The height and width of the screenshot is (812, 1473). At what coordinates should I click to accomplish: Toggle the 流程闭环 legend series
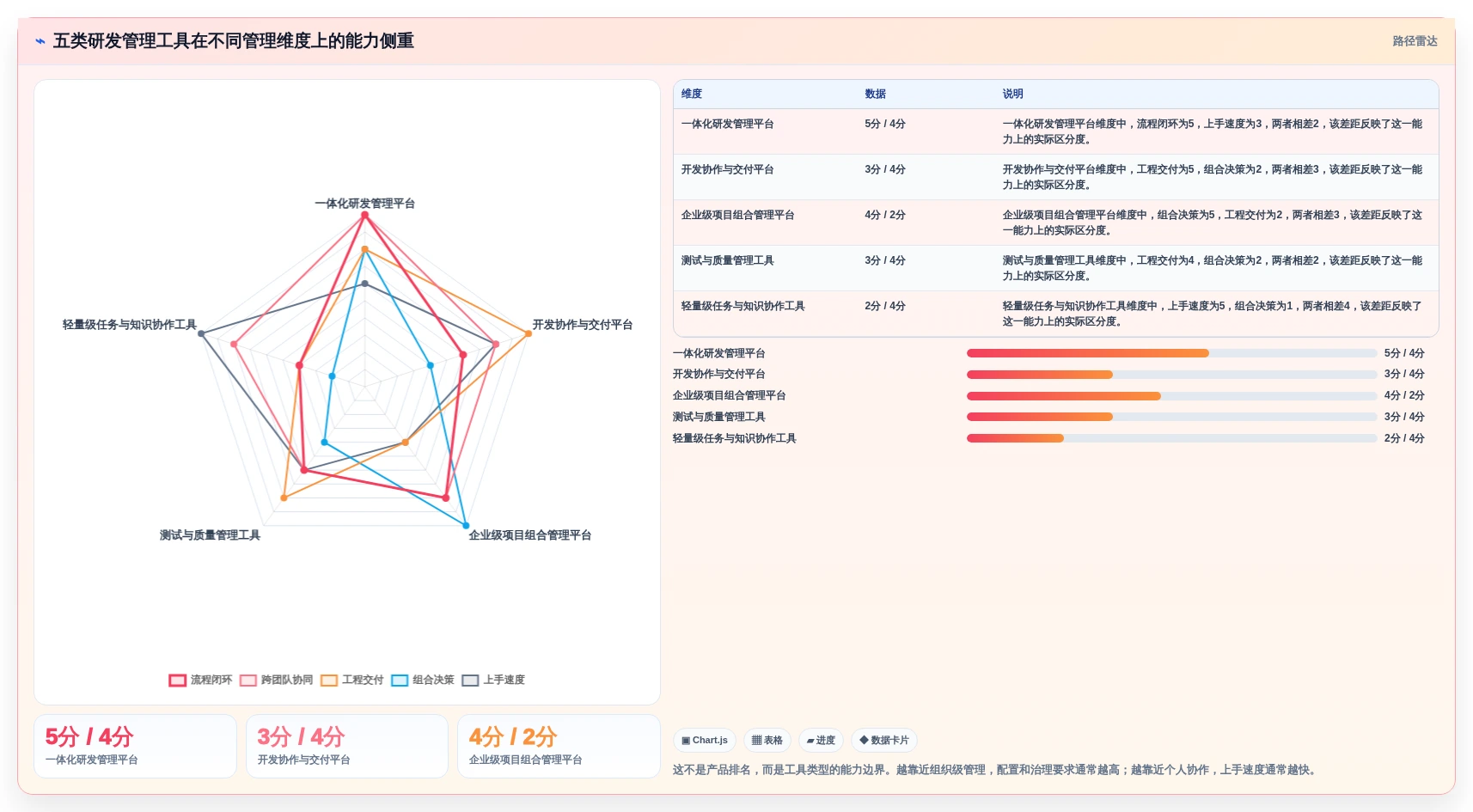[x=200, y=680]
